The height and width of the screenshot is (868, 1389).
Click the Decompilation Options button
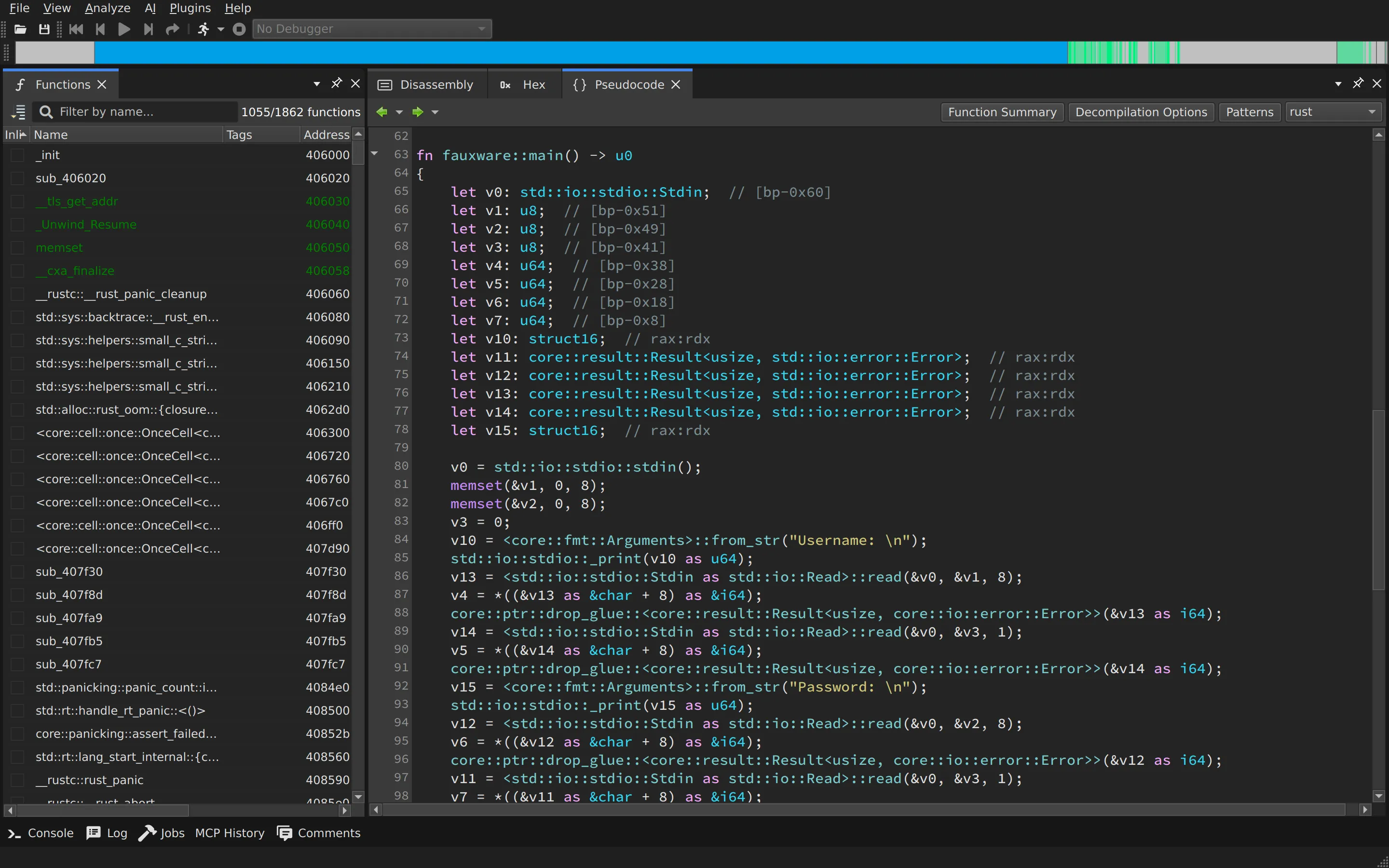[1141, 112]
